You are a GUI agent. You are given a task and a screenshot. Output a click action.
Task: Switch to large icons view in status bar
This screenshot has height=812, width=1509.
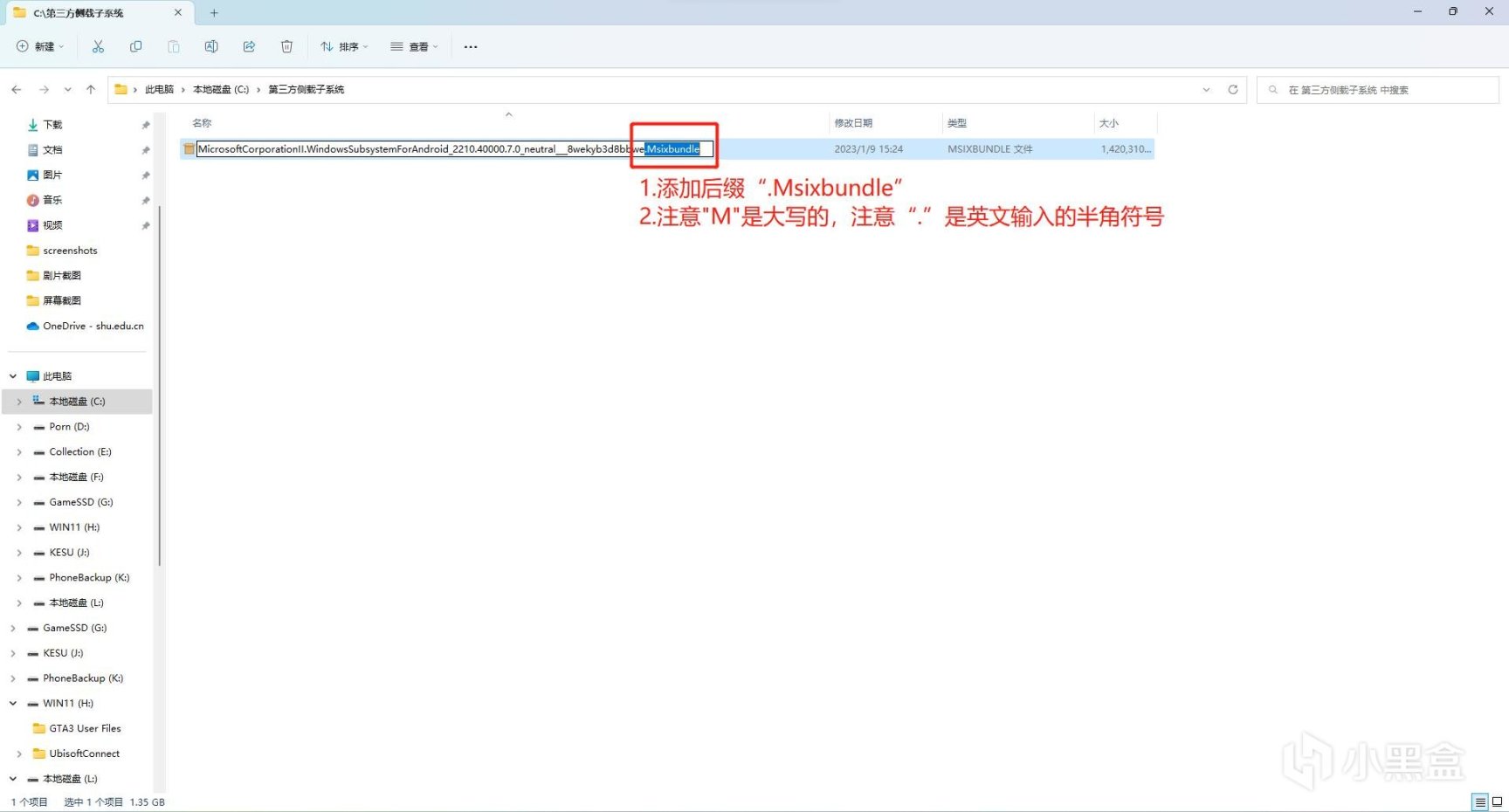[1497, 802]
